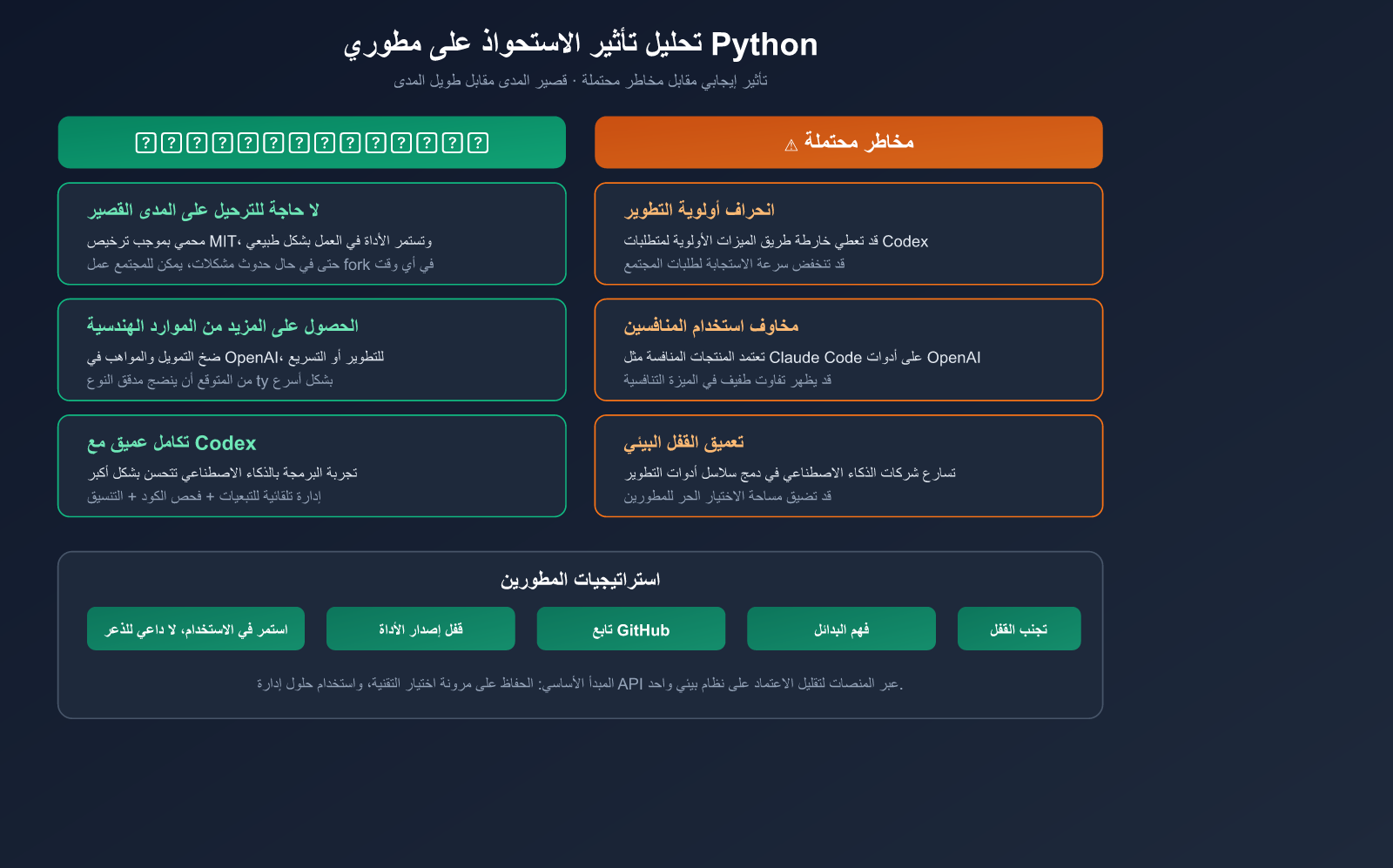Click the استمر في الاستخدام، لا داعي للذعر button
Image resolution: width=1393 pixels, height=868 pixels.
pos(195,628)
